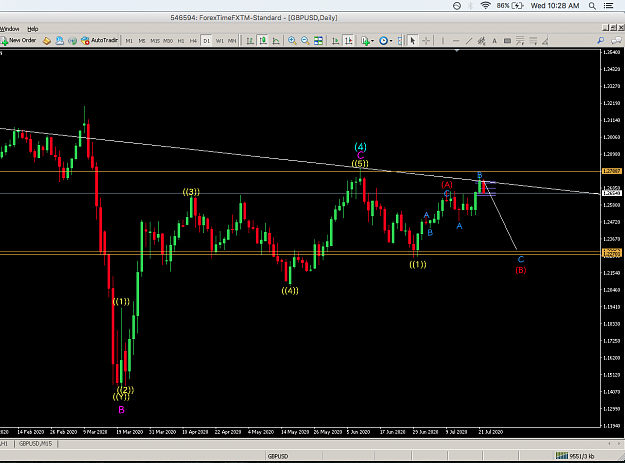
Task: Select line chart display mode
Action: [x=276, y=41]
